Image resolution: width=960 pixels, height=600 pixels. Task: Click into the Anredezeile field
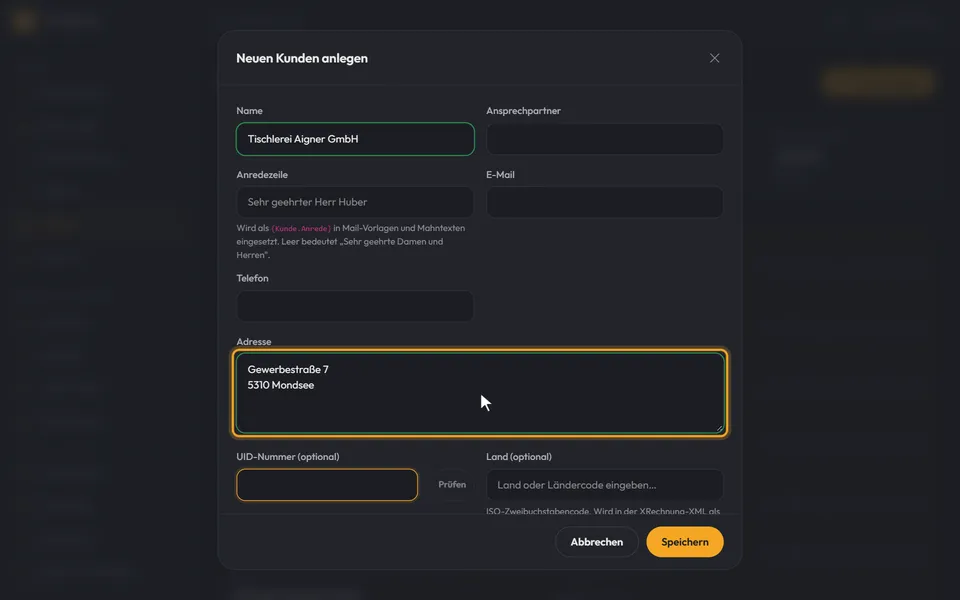355,202
